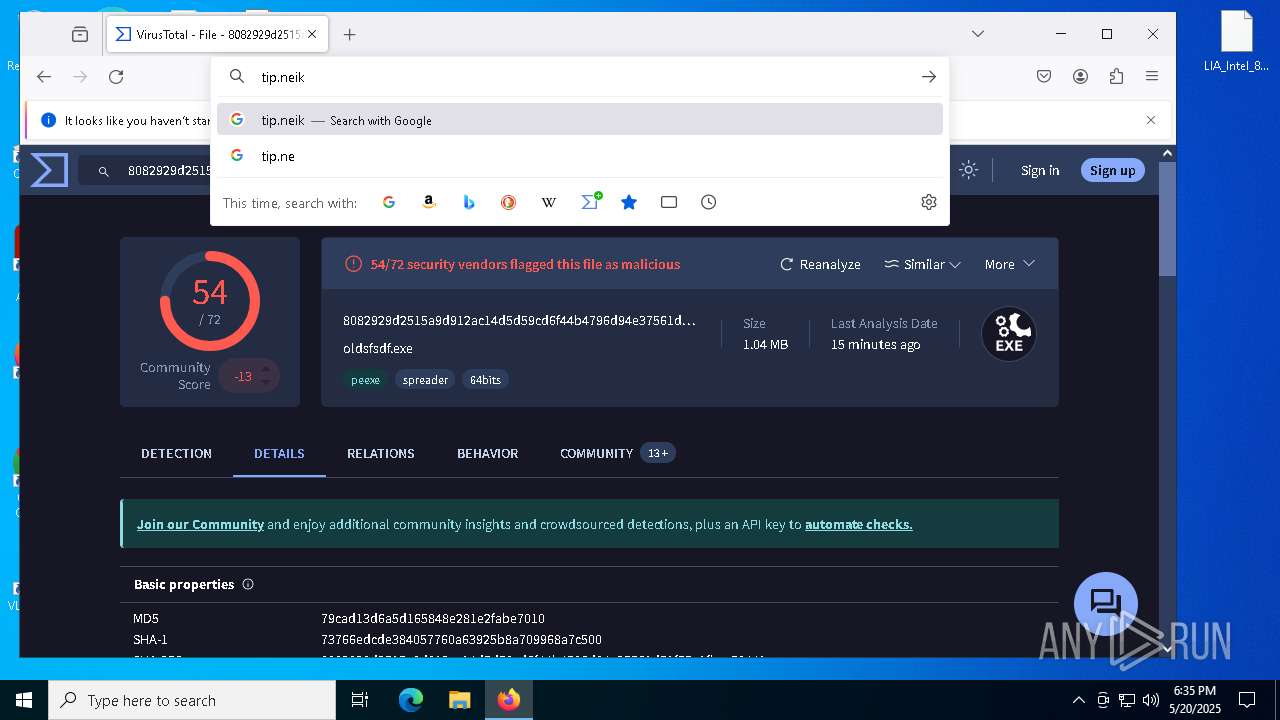Click the peexe tag

[365, 380]
